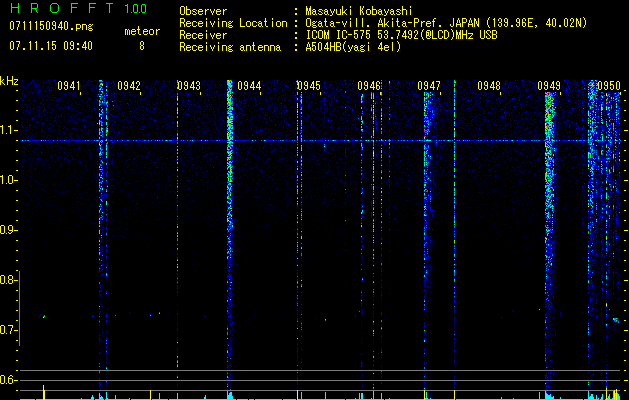The width and height of the screenshot is (629, 400).
Task: Click the 0945 time marker
Action: point(309,86)
